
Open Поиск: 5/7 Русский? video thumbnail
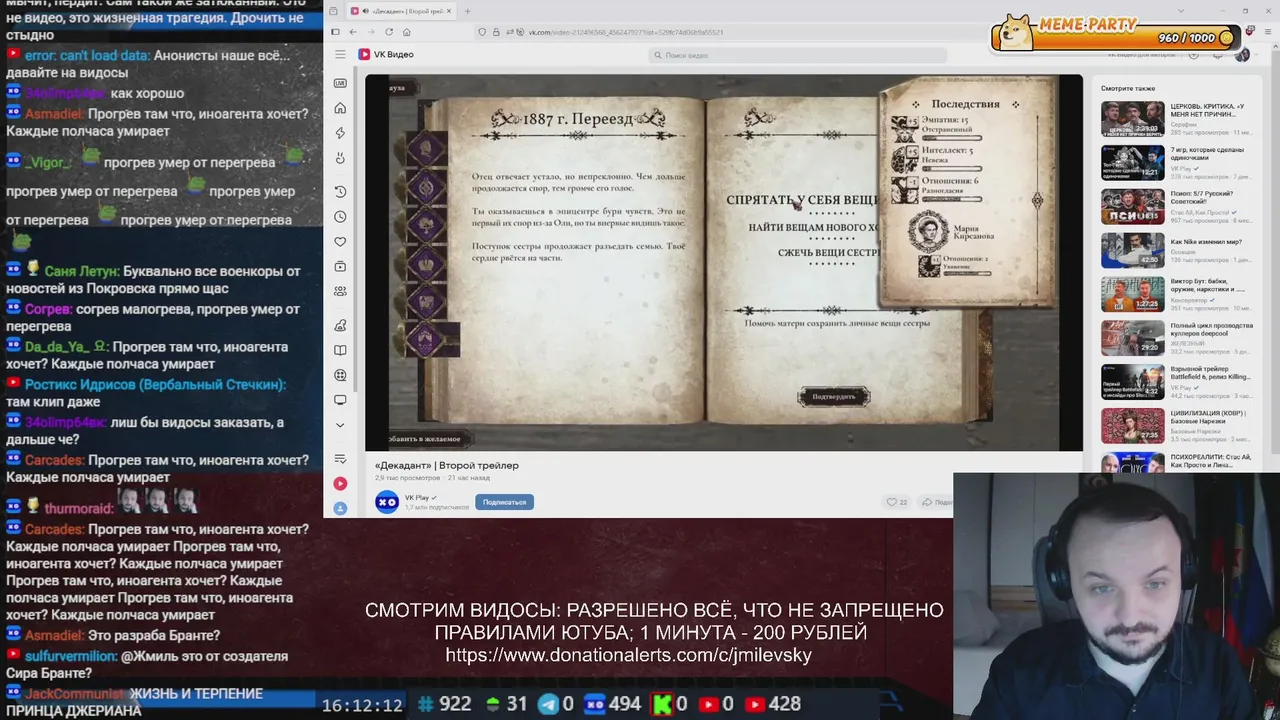1132,207
